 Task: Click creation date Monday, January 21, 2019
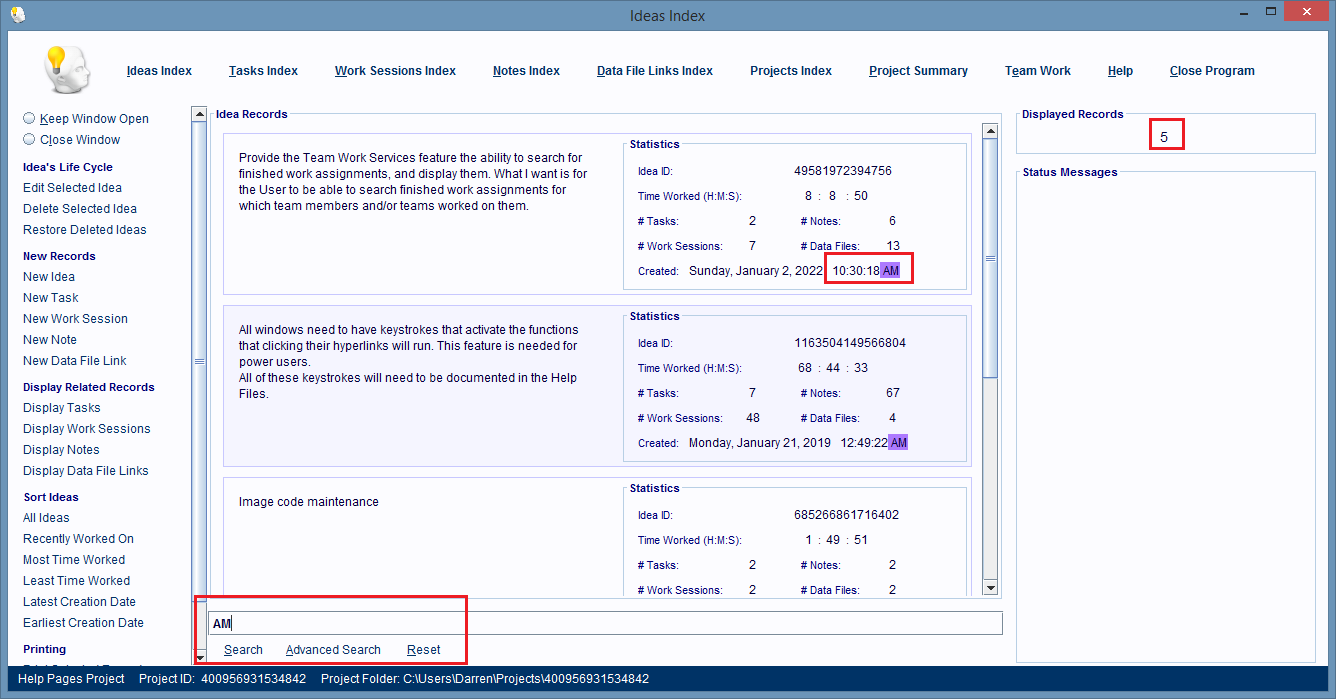(759, 443)
